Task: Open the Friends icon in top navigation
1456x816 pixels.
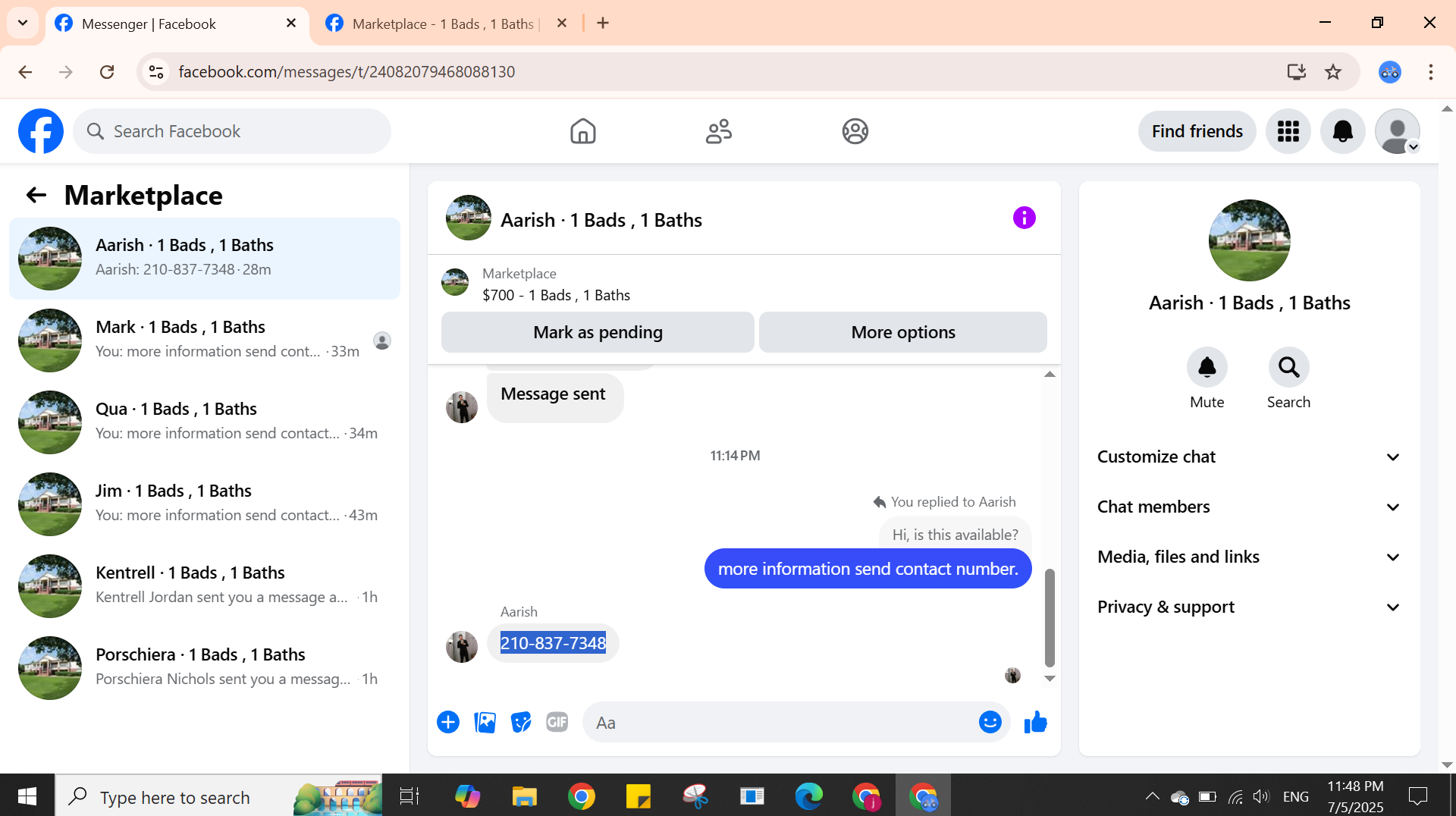Action: pyautogui.click(x=718, y=131)
